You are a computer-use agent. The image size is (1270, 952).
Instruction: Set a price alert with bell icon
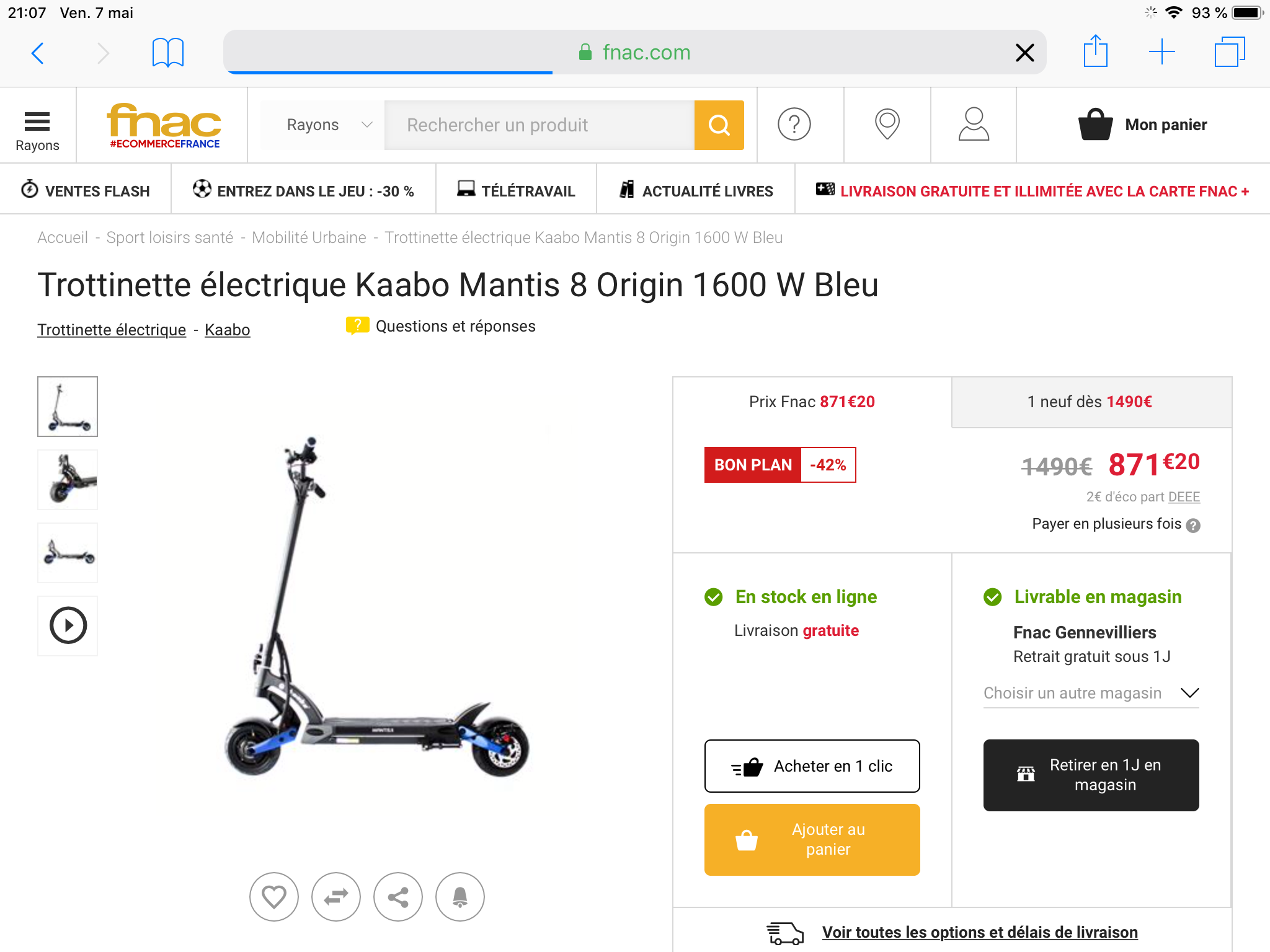[460, 897]
